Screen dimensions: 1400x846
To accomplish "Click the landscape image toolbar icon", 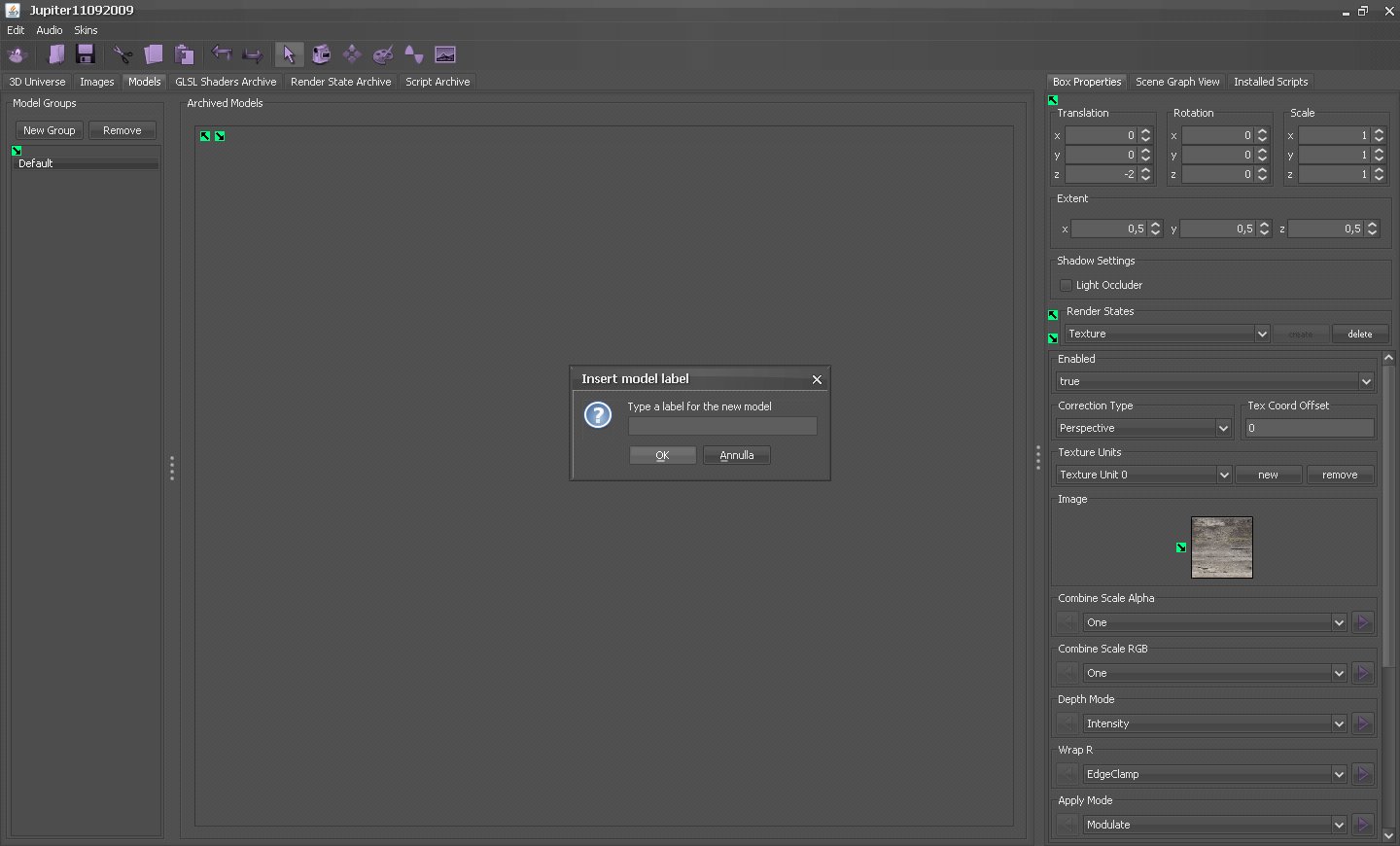I will 445,54.
